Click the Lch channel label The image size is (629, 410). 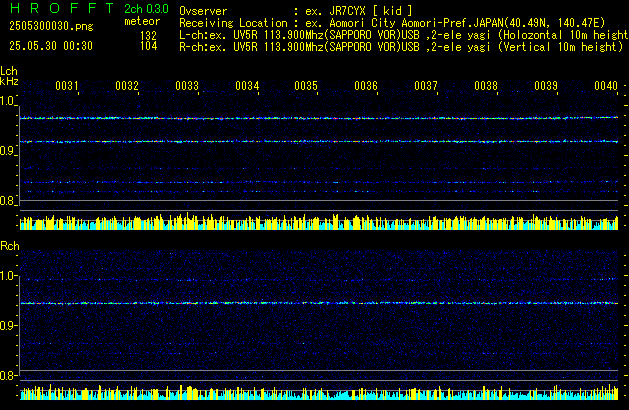pos(9,71)
